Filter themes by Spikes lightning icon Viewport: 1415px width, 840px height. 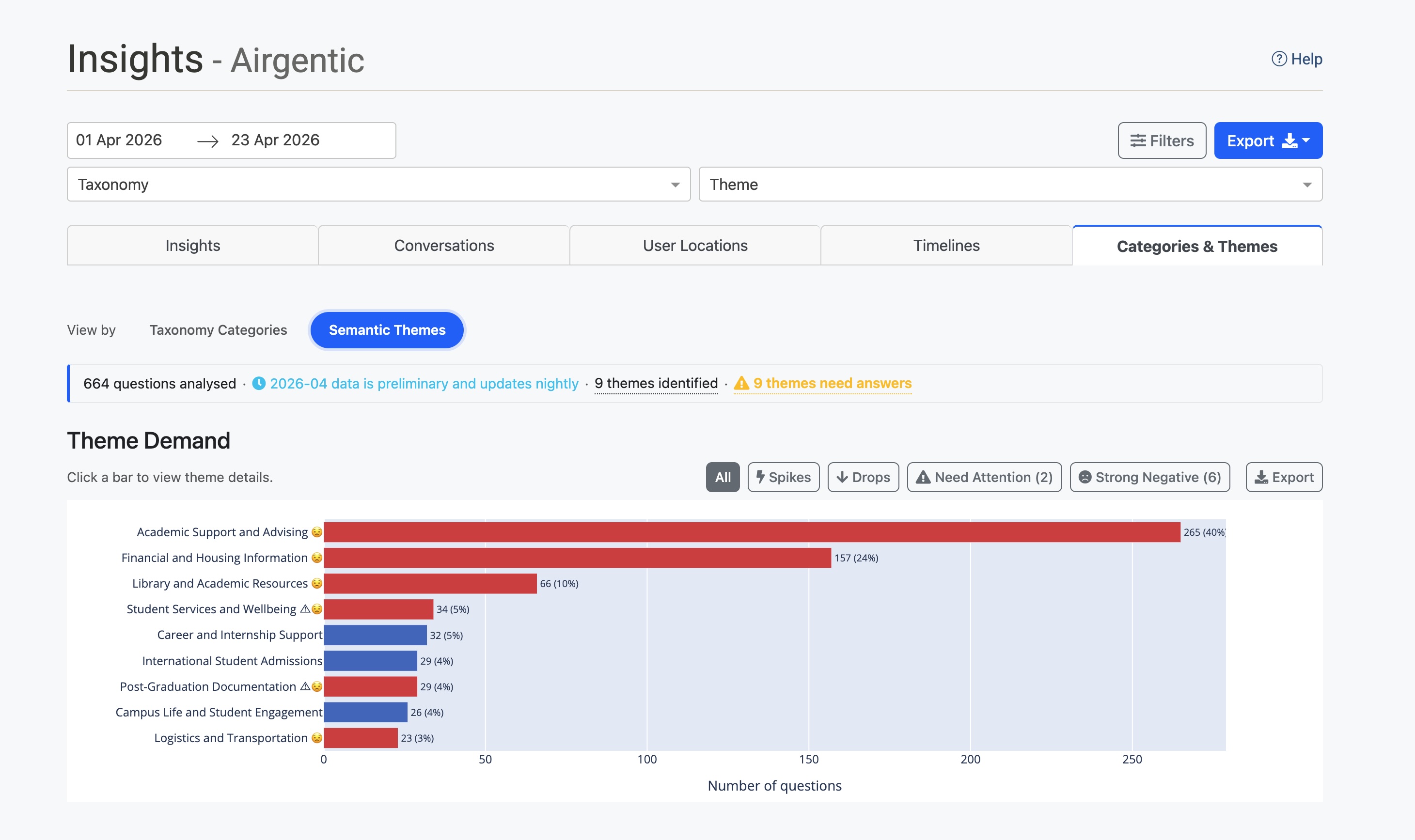760,477
